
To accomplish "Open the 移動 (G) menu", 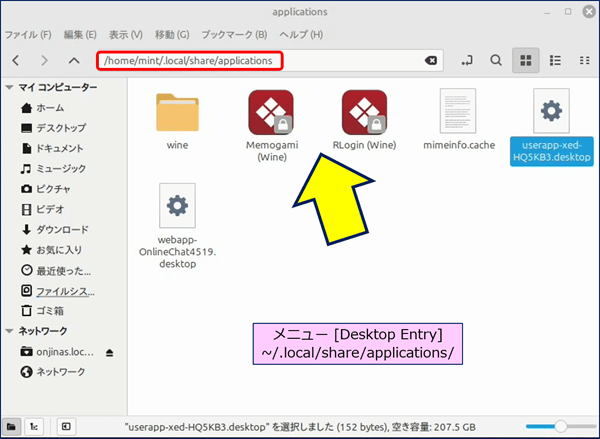I will pyautogui.click(x=172, y=35).
